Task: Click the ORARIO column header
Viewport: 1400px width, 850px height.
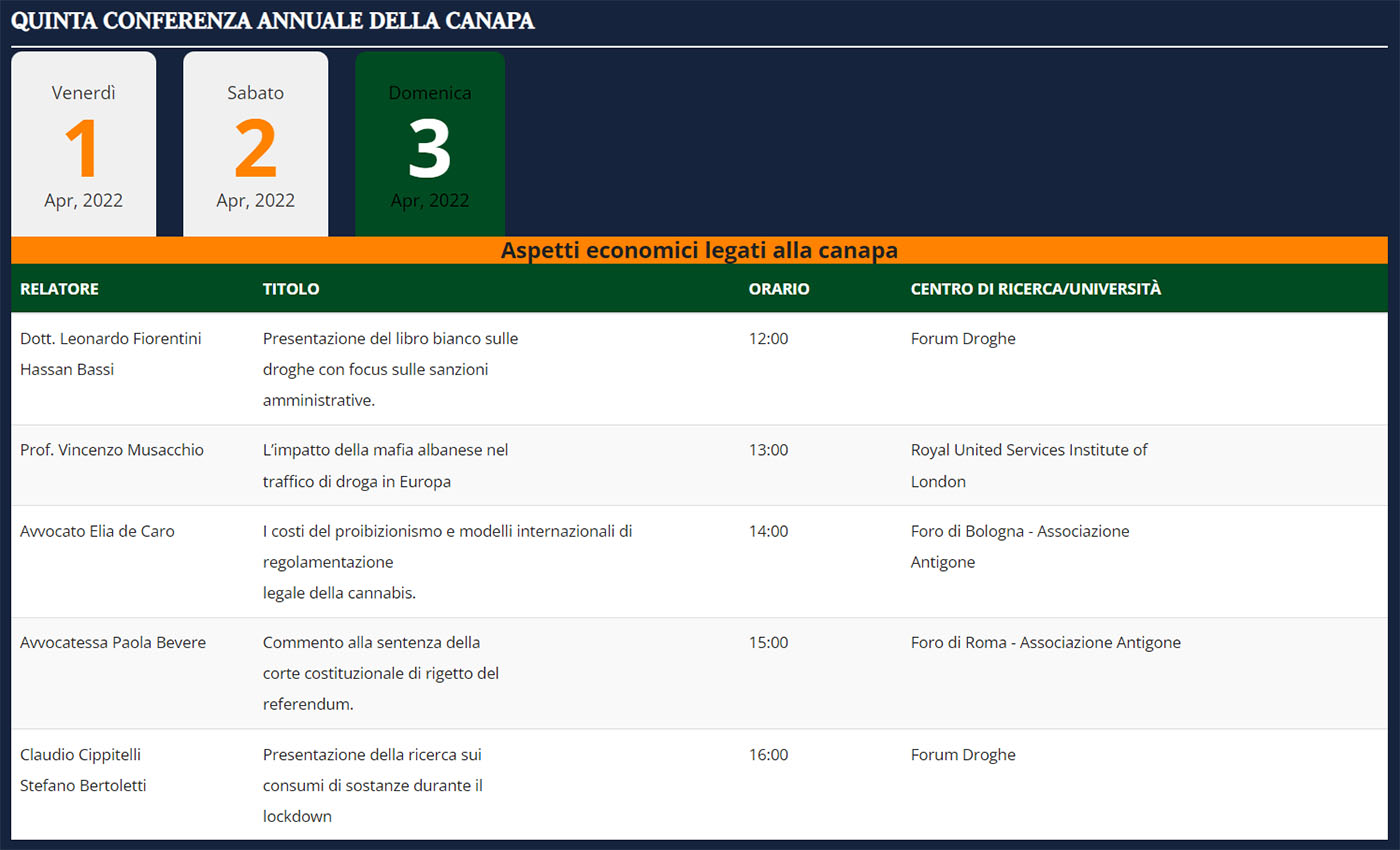Action: pyautogui.click(x=779, y=289)
